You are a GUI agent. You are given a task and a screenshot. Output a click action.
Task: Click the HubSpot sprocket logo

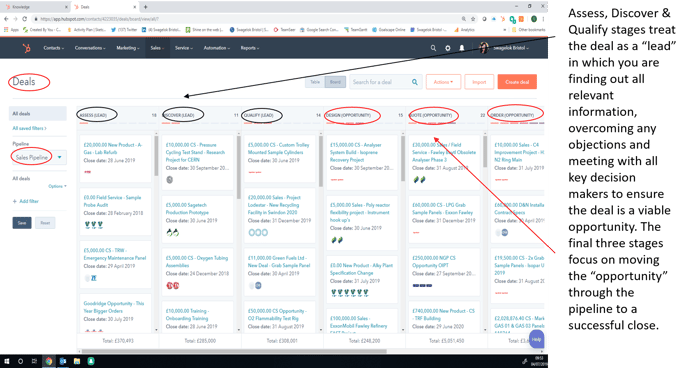click(26, 48)
